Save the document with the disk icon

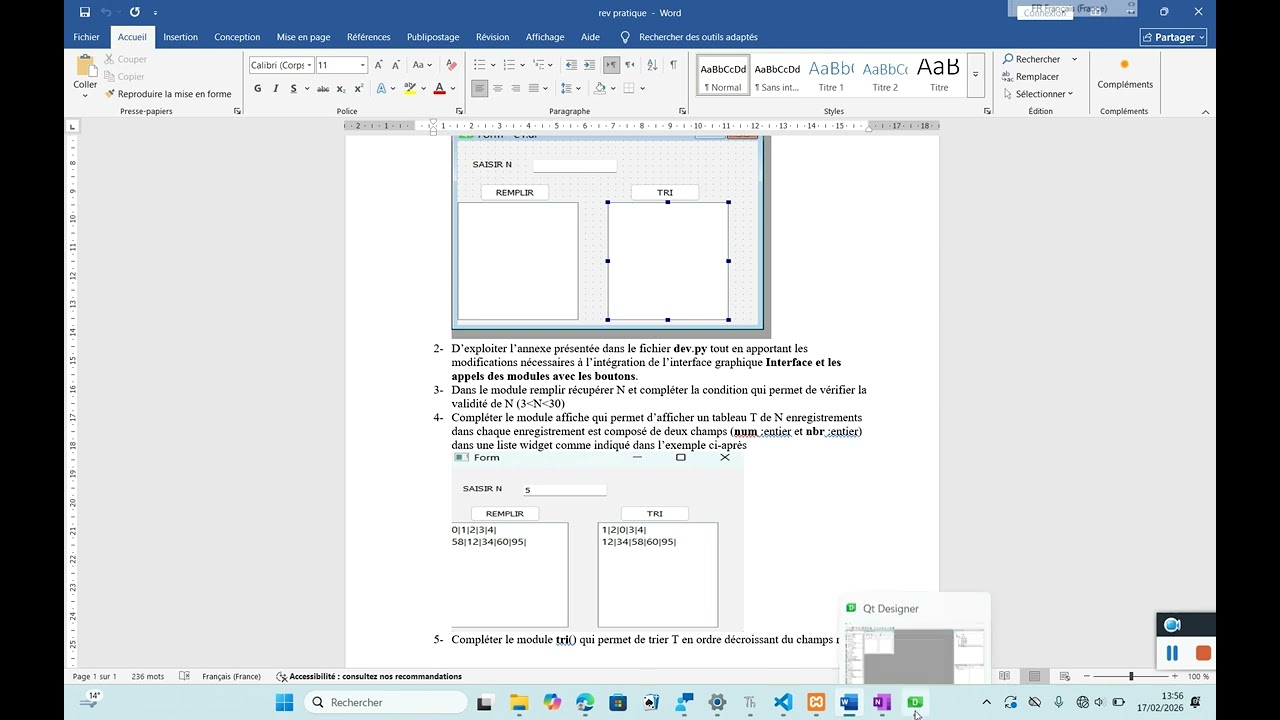(x=85, y=12)
